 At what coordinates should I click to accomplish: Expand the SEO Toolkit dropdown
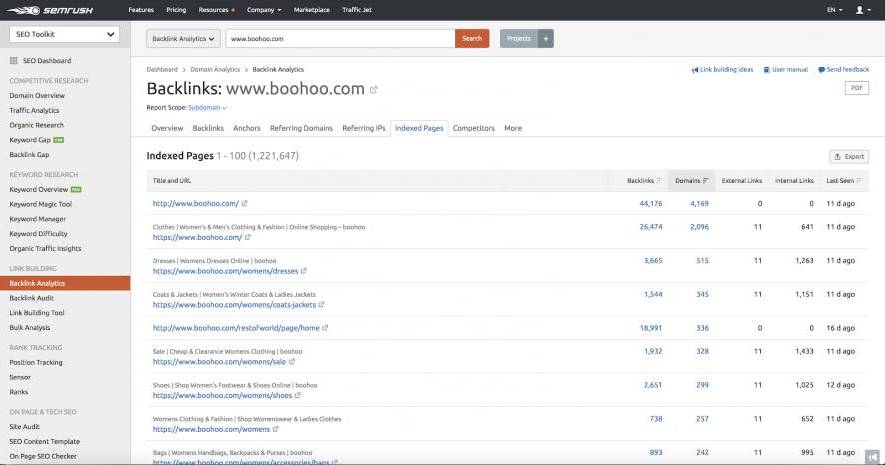coord(64,34)
